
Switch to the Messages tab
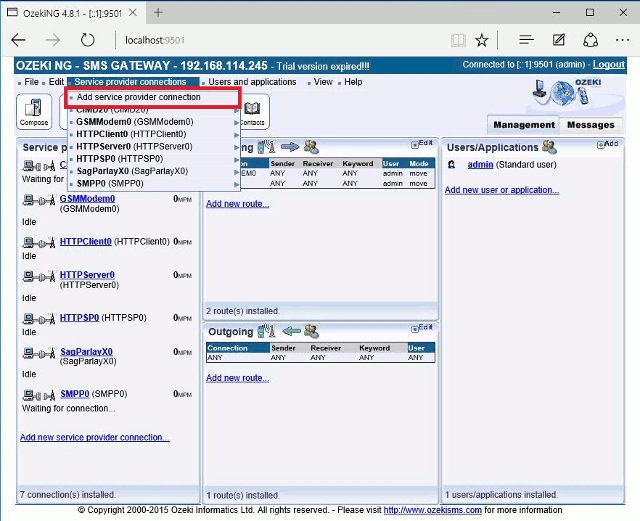(590, 125)
